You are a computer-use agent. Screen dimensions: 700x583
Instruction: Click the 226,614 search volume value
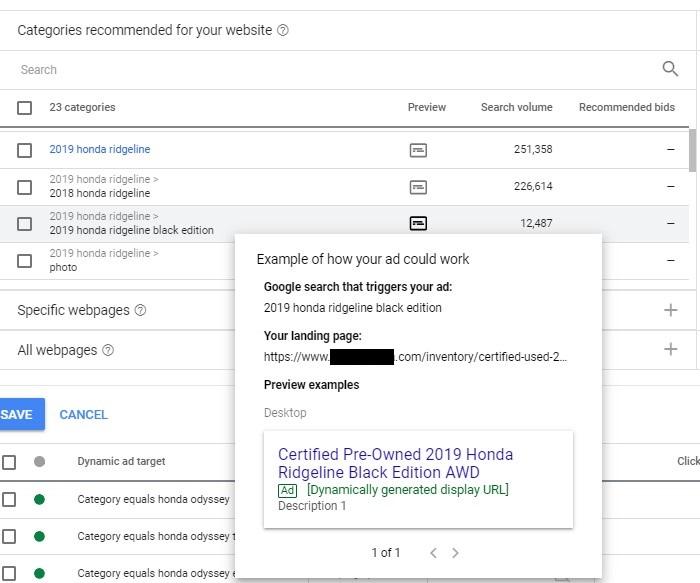point(533,186)
